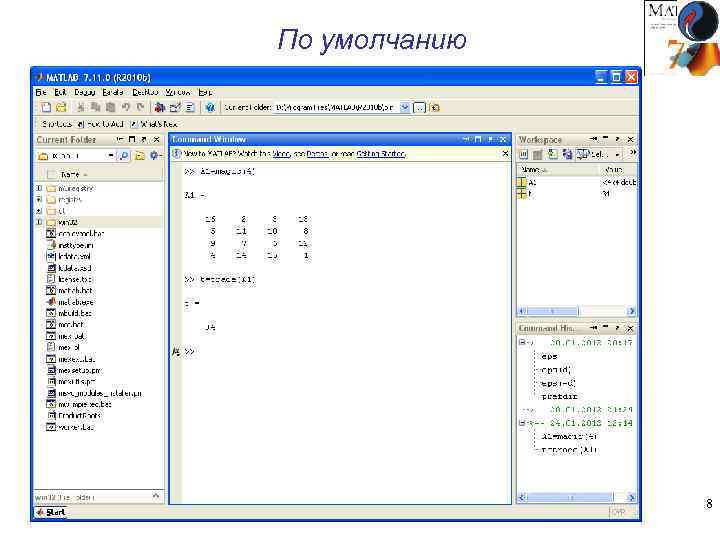Click the Cut toolbar icon
The width and height of the screenshot is (720, 540).
[x=81, y=107]
